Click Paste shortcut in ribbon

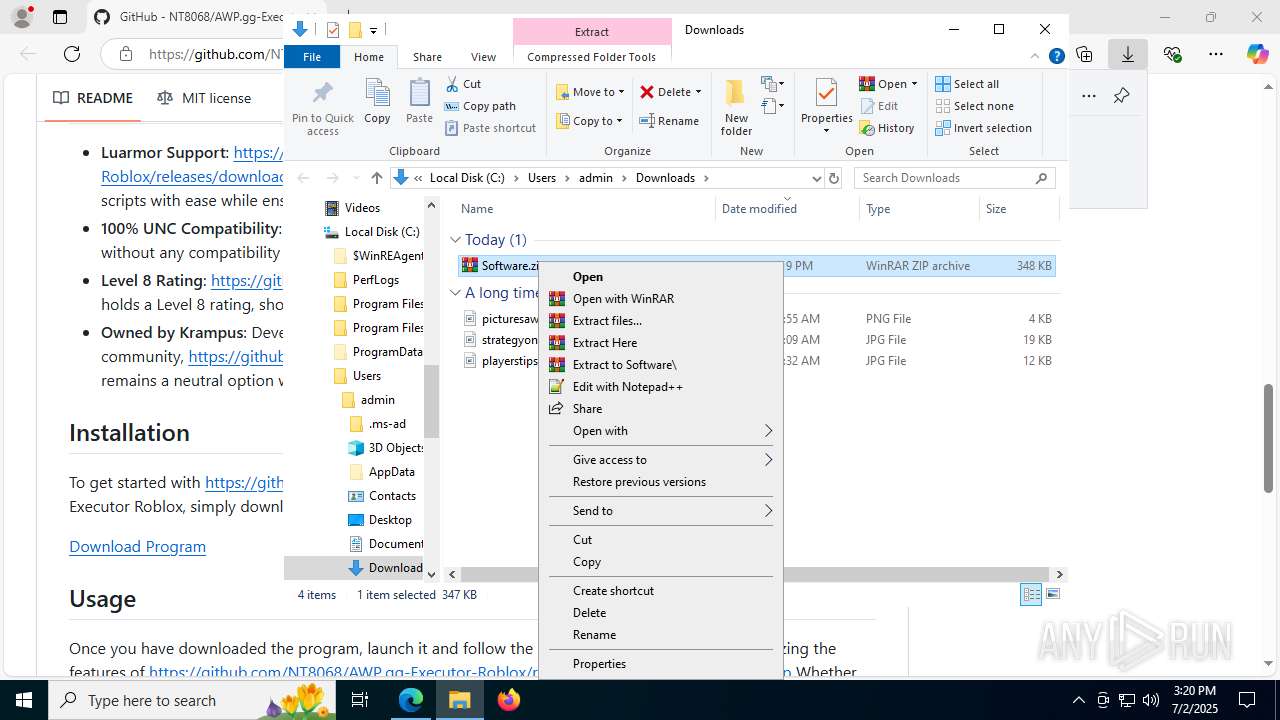click(x=490, y=128)
